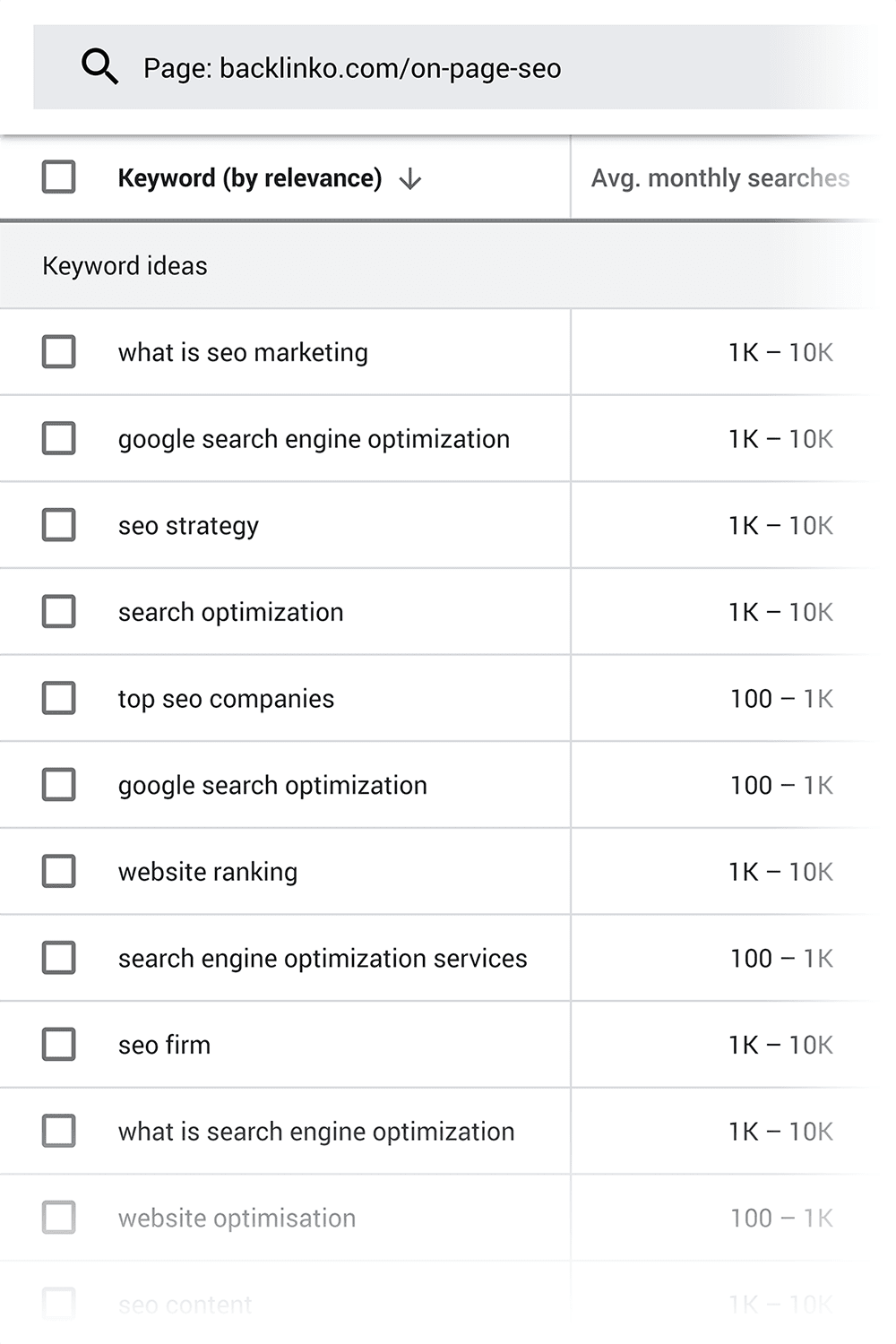Click the 'website optimisation' keyword
896x1344 pixels.
[x=237, y=1219]
